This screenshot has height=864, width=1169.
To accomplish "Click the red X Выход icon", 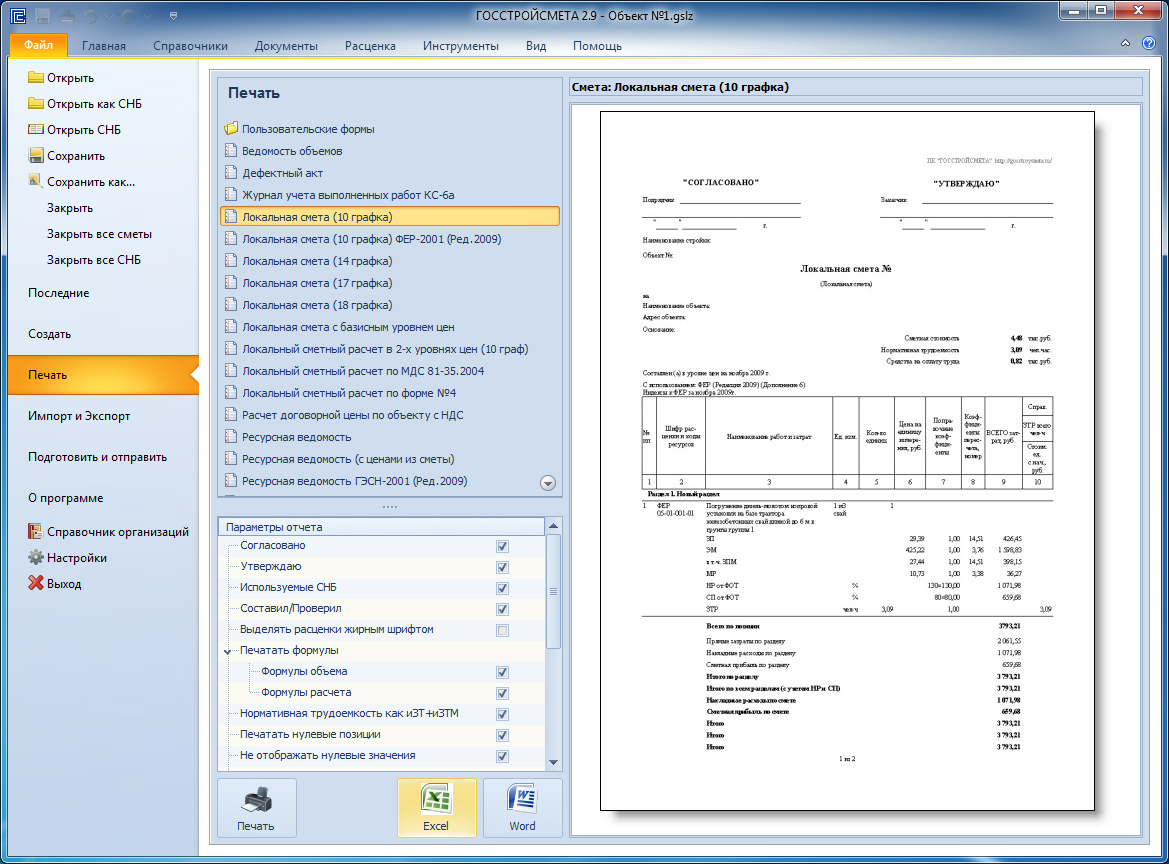I will [x=36, y=583].
